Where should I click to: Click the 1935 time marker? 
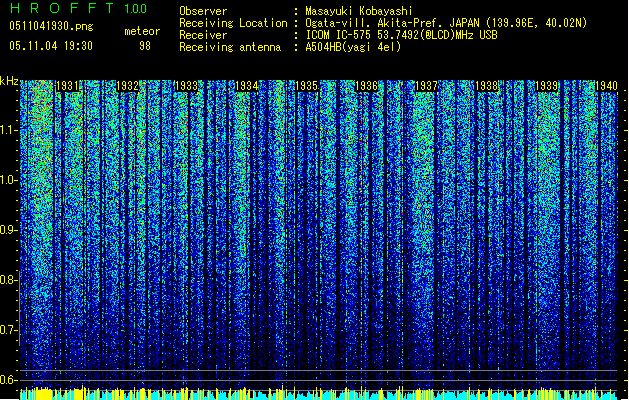(306, 86)
